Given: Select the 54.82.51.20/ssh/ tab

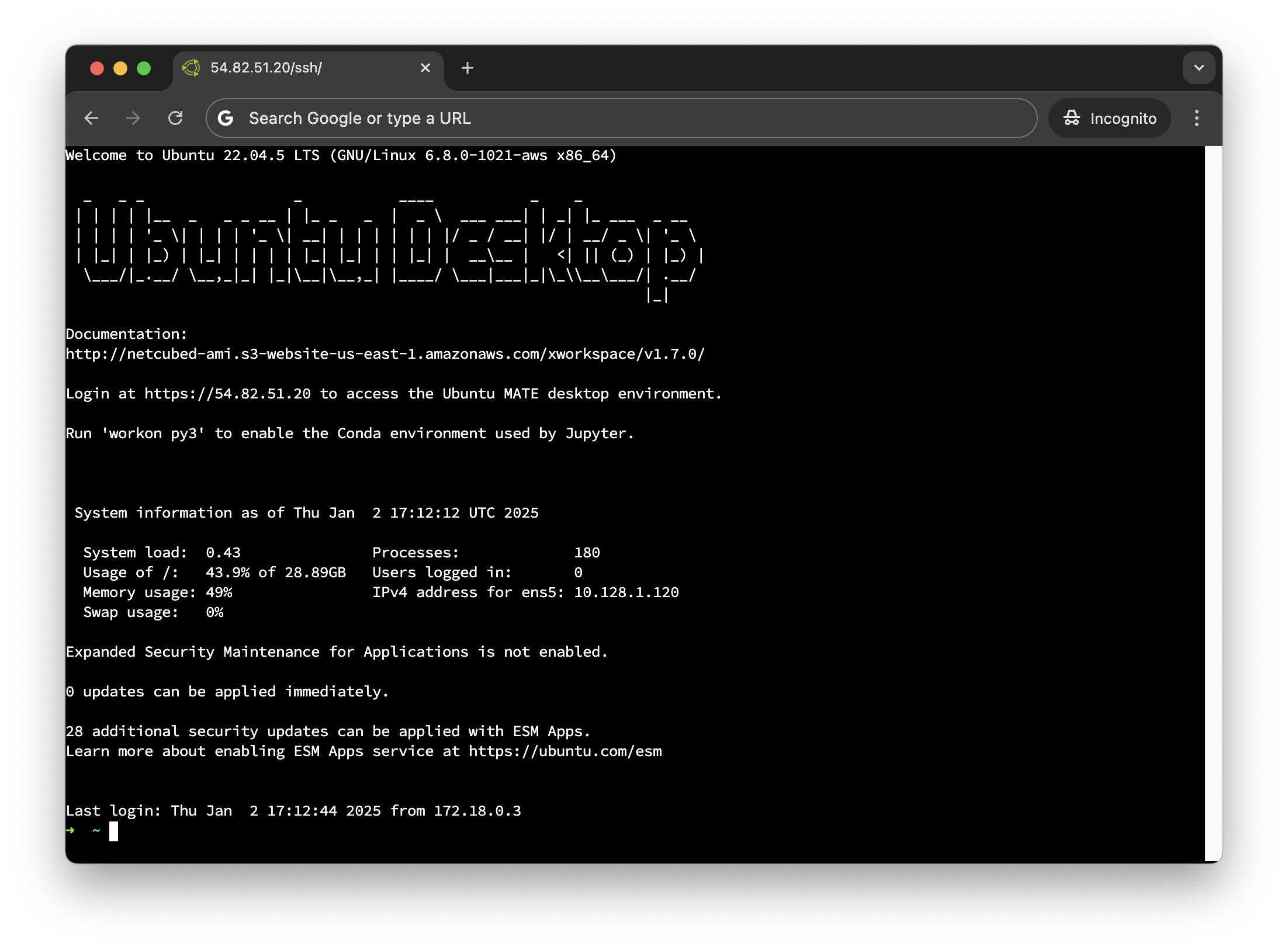Looking at the screenshot, I should 309,69.
